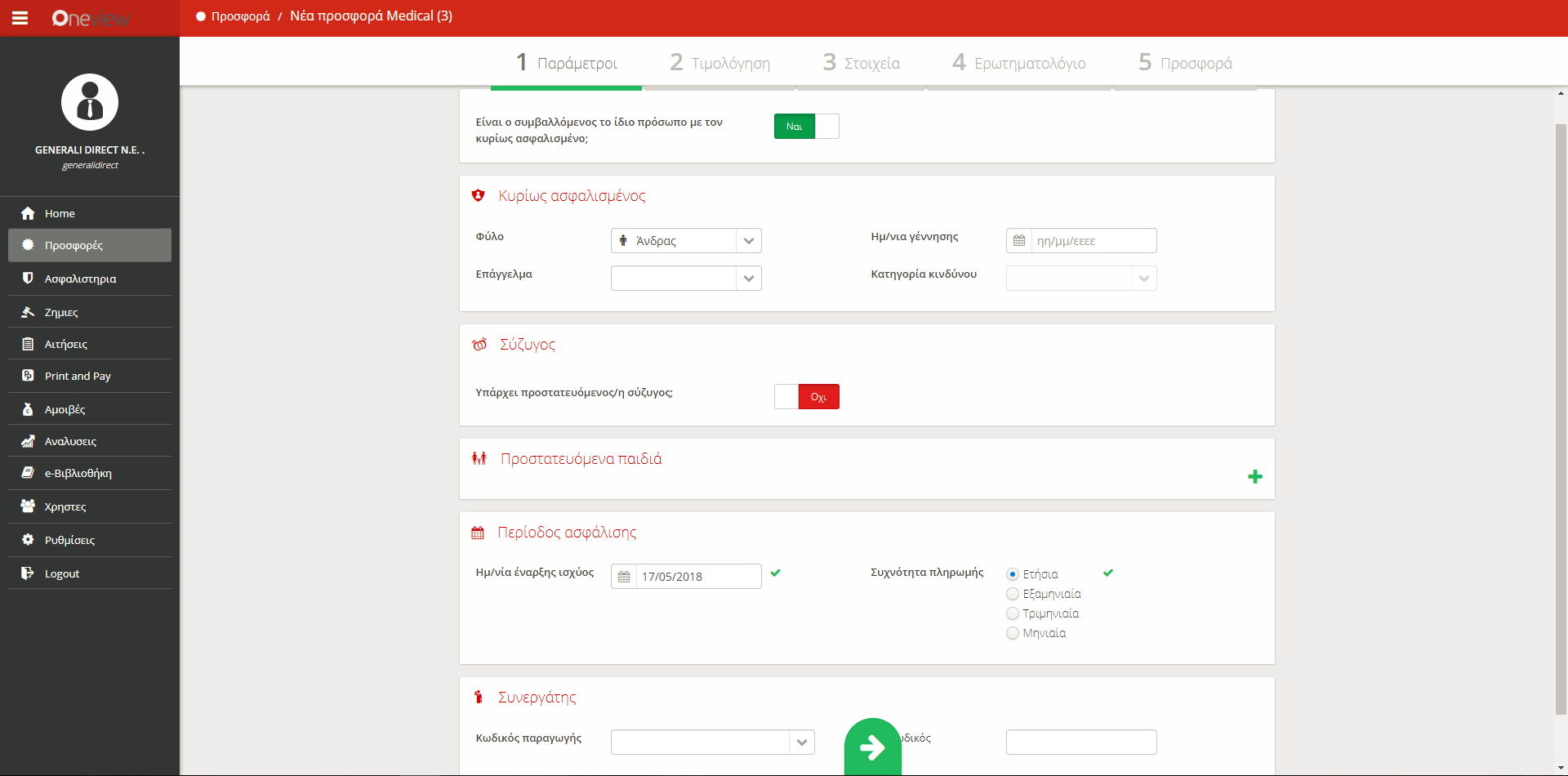Open calendar icon for birth date

click(x=1019, y=241)
